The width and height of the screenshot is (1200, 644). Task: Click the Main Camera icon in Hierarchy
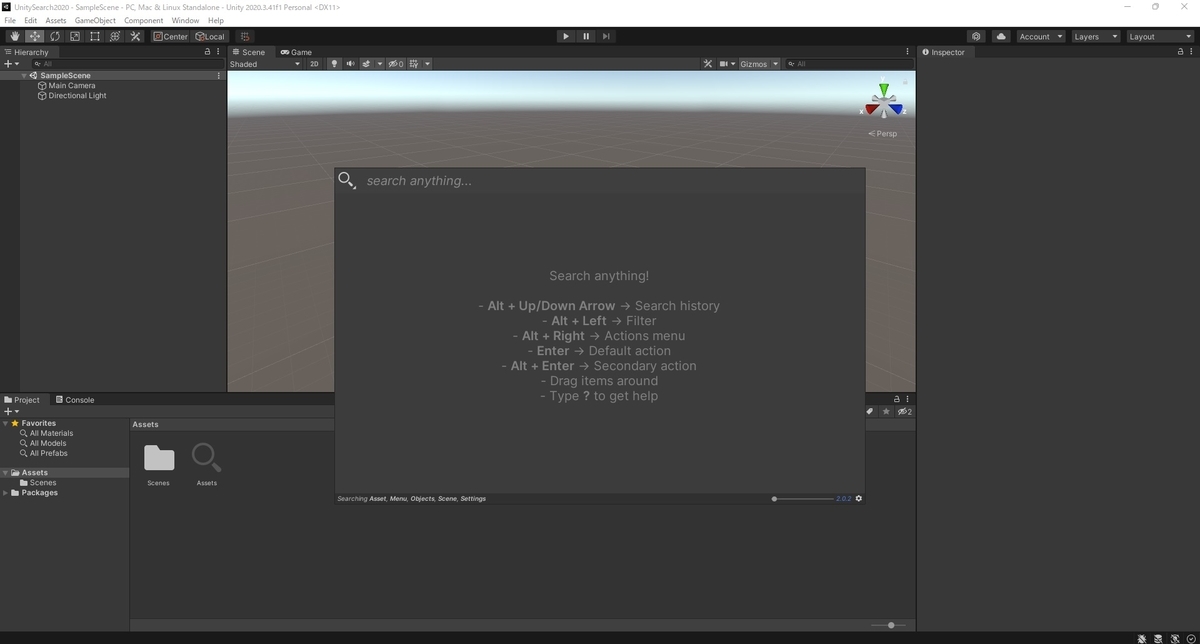click(41, 85)
